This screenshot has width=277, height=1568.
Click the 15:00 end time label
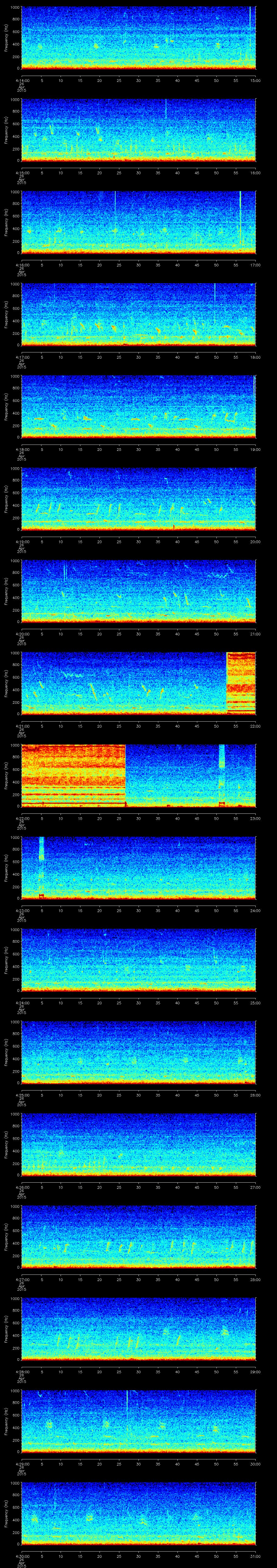pos(255,80)
